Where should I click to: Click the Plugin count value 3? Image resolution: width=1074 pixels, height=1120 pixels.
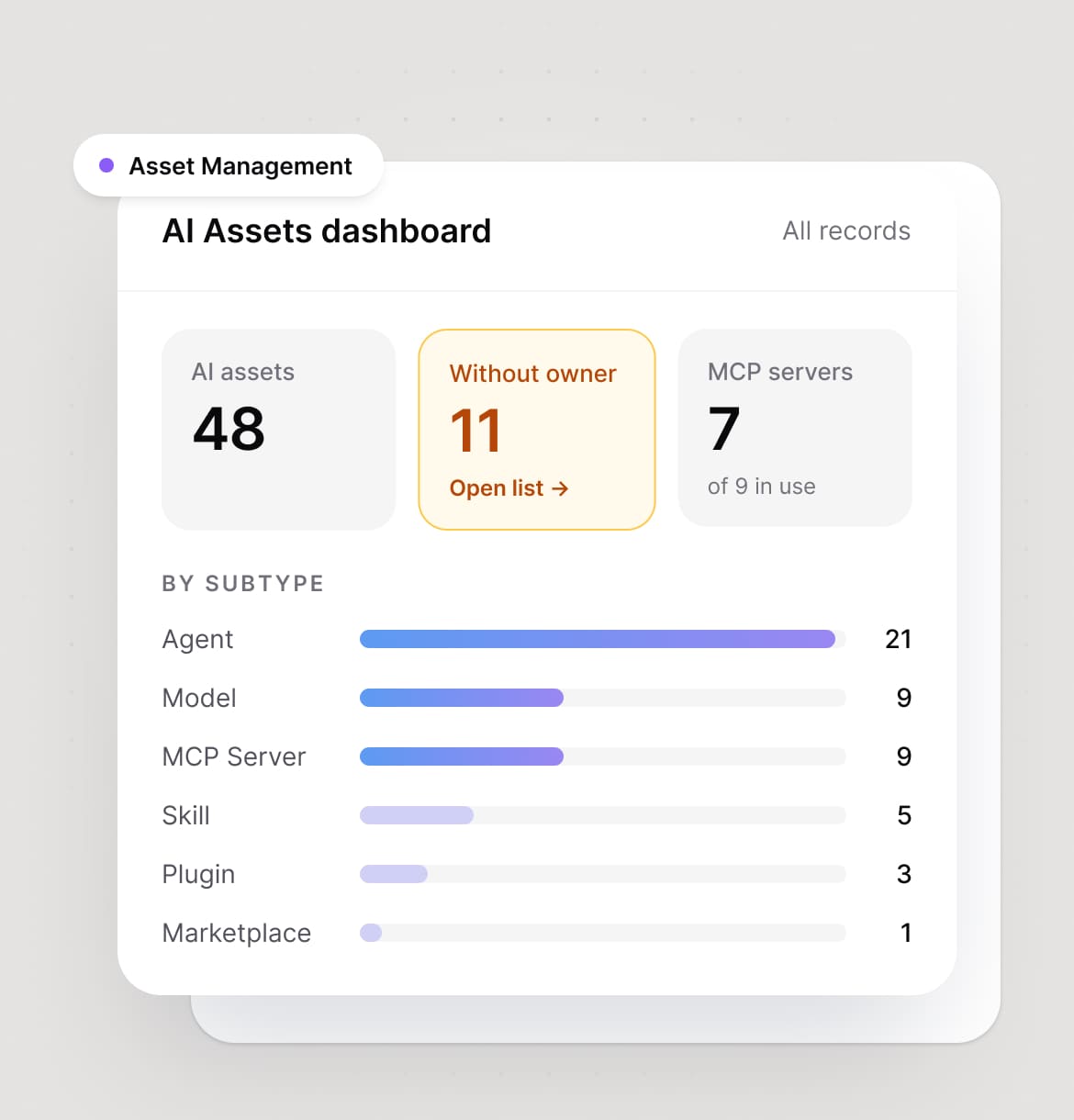click(904, 874)
